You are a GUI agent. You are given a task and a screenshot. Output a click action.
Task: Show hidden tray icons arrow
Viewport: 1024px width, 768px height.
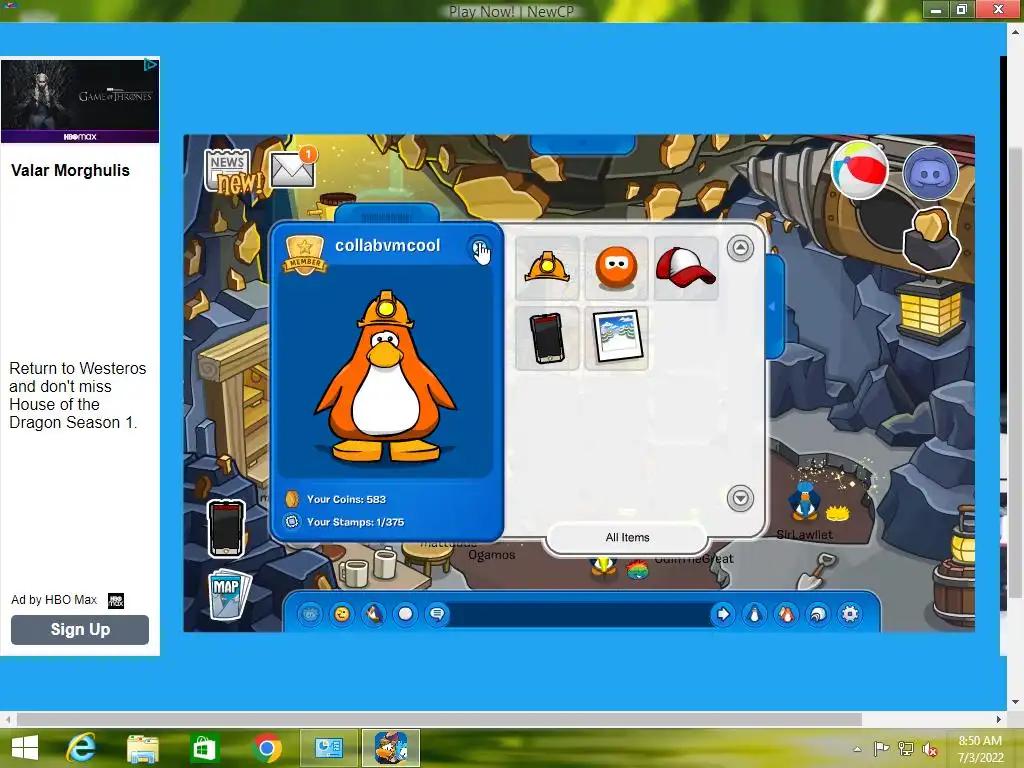pyautogui.click(x=857, y=749)
